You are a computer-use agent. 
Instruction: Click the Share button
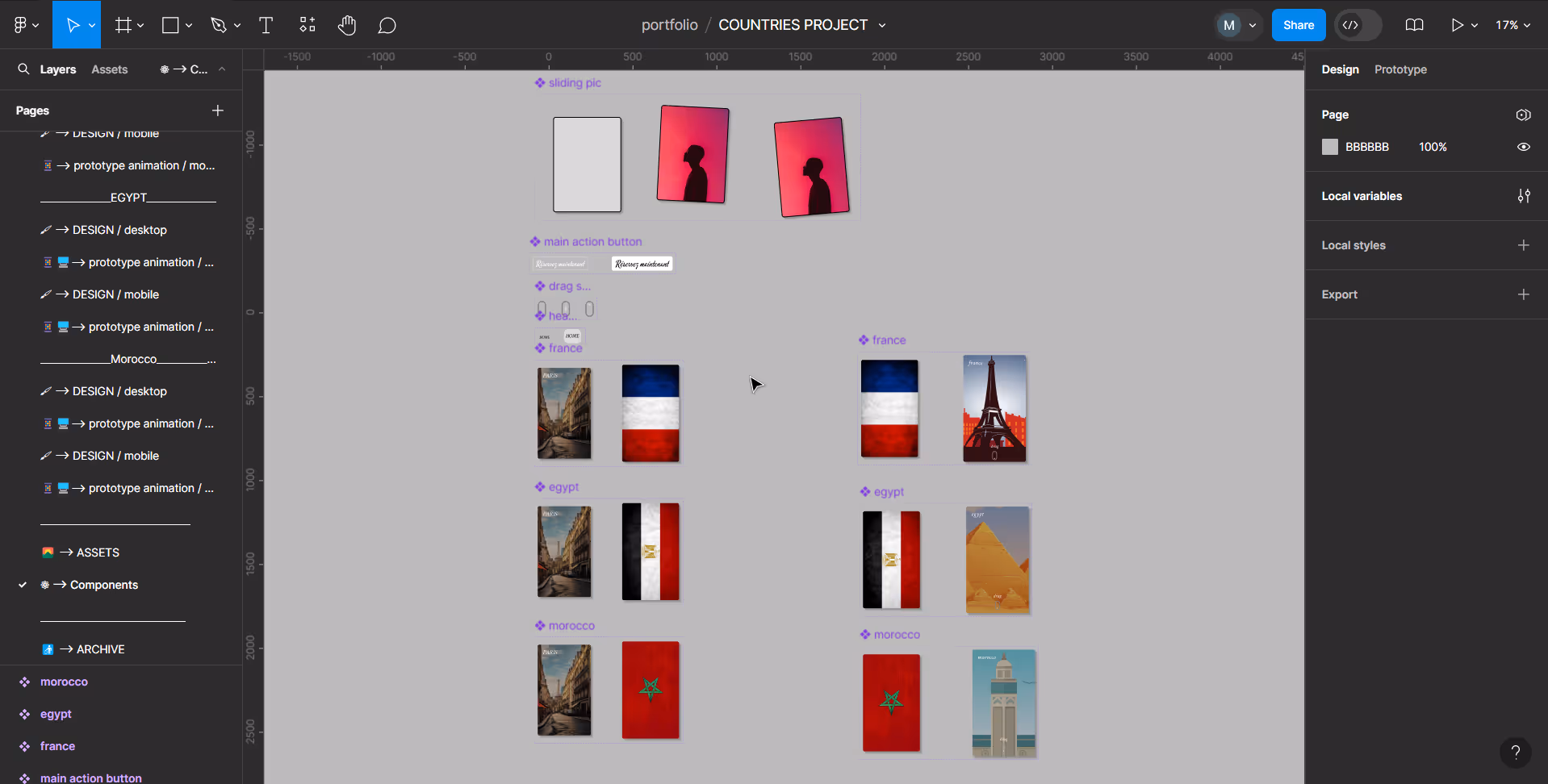(1299, 25)
